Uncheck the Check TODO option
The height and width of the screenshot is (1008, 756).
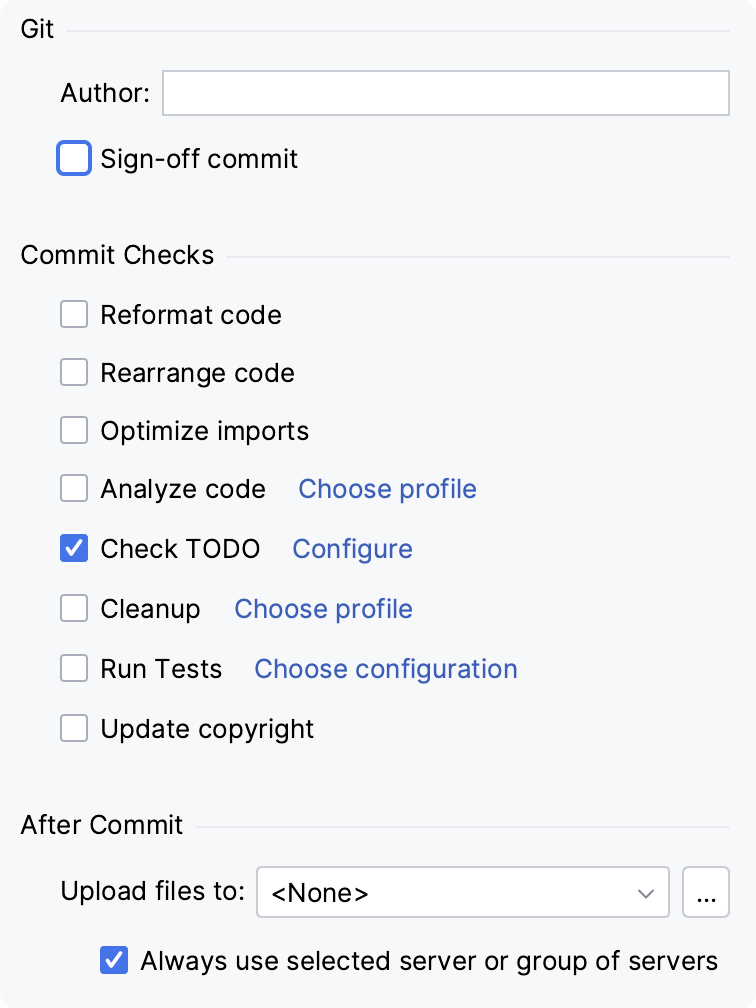coord(74,548)
